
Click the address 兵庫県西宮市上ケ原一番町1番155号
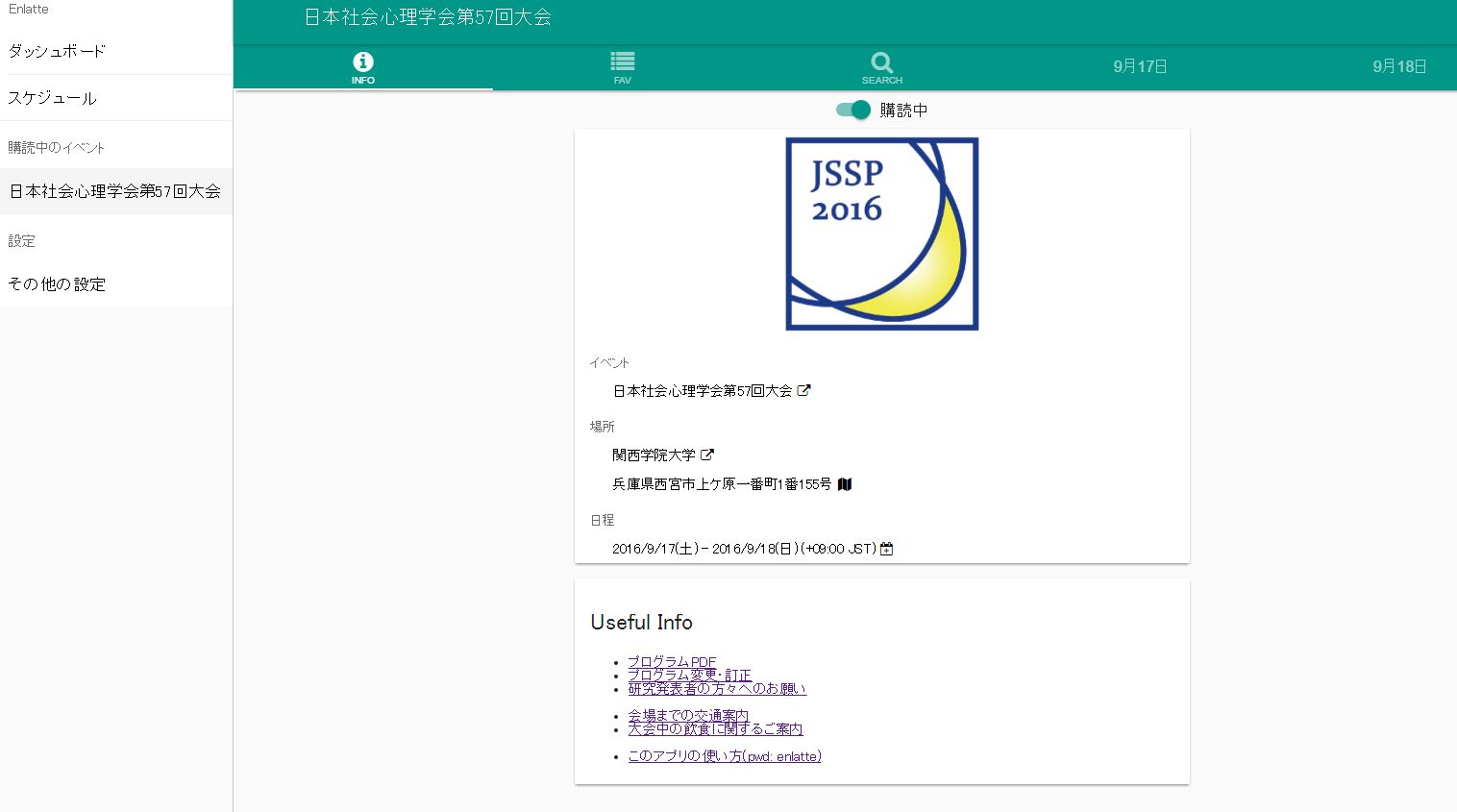click(722, 484)
